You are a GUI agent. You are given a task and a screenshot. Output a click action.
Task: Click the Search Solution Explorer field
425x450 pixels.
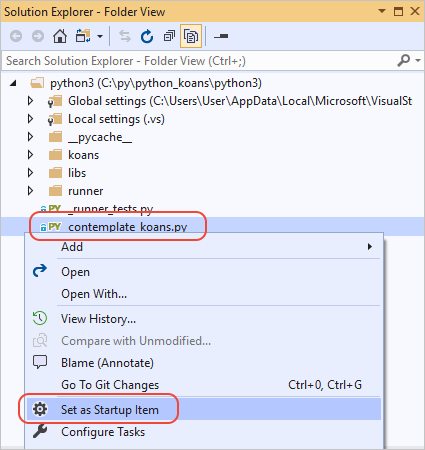(200, 61)
